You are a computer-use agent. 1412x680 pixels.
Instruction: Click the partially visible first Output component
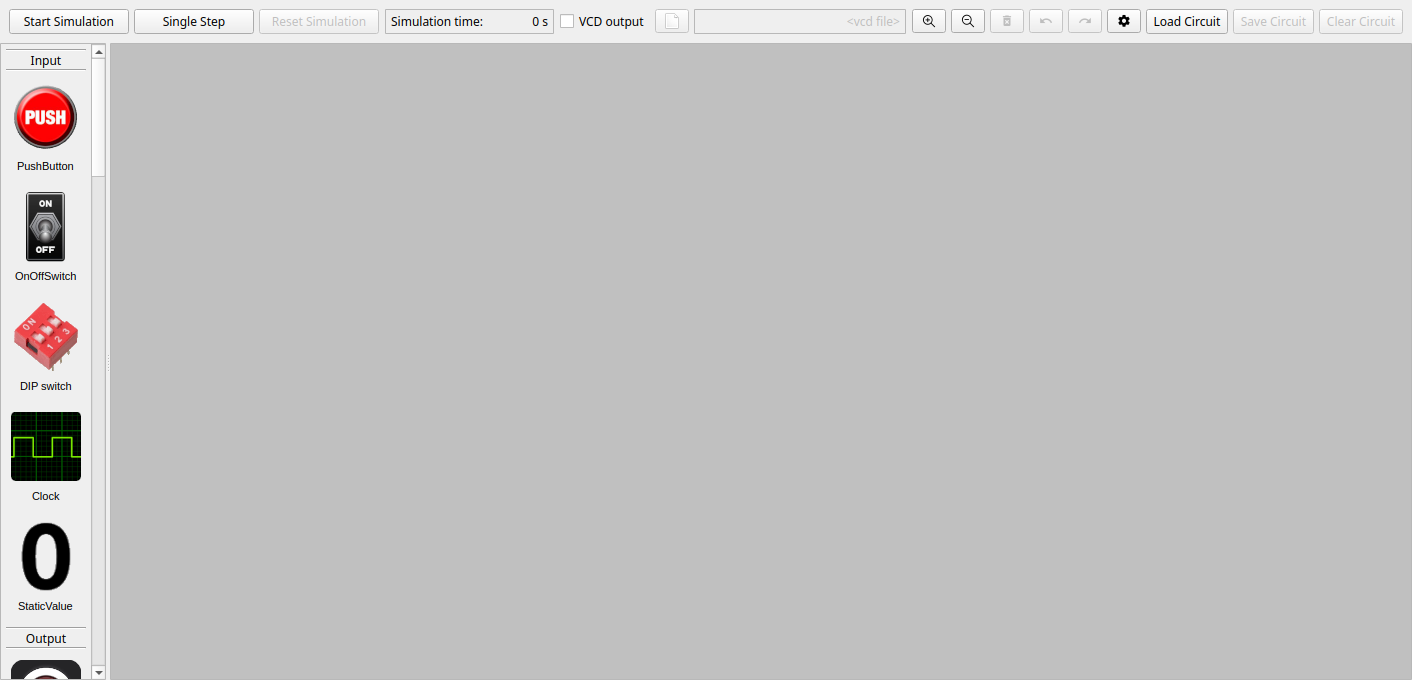[46, 669]
